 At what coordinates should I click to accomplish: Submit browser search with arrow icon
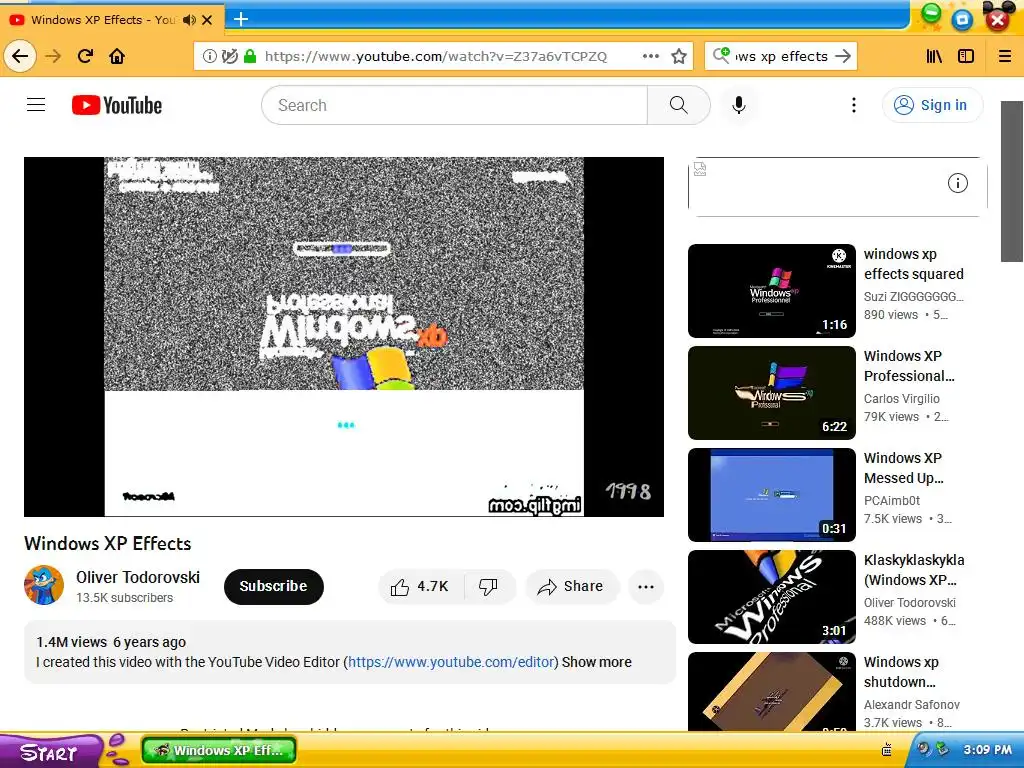tap(843, 56)
